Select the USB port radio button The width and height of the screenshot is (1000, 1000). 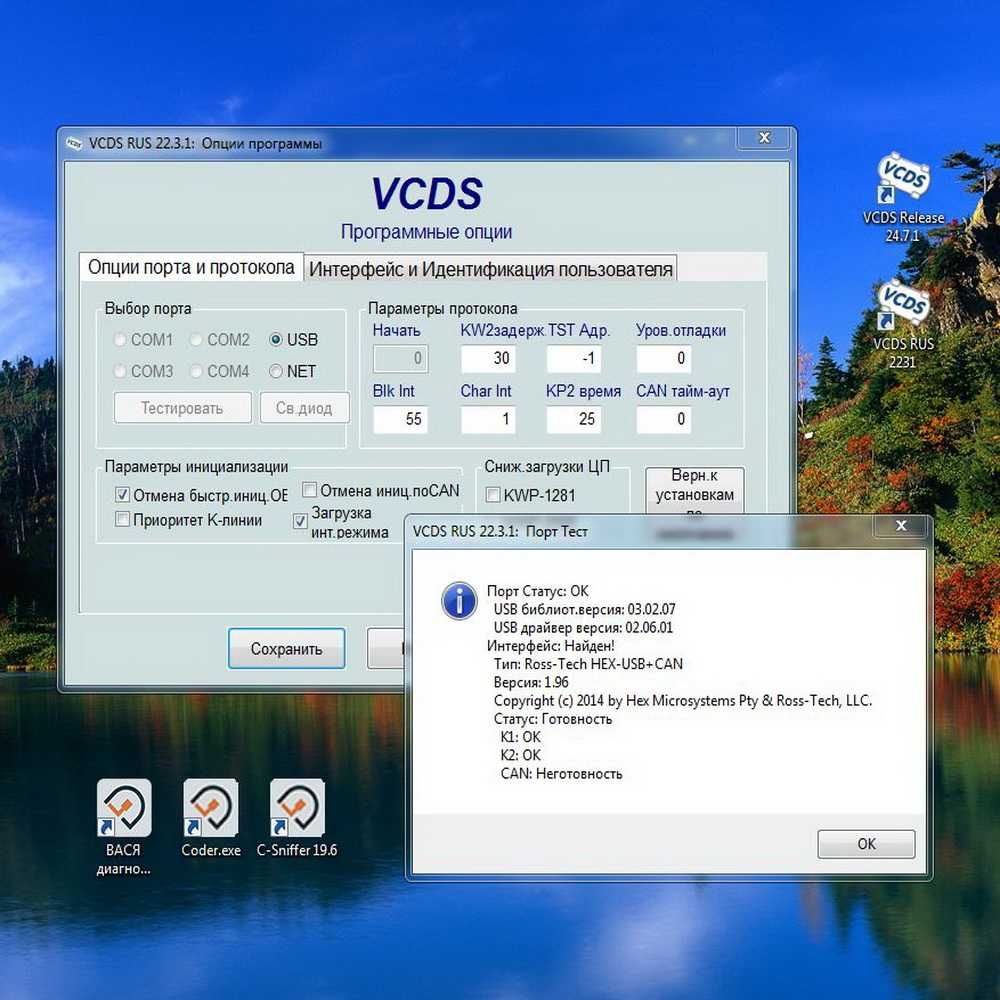click(x=276, y=339)
